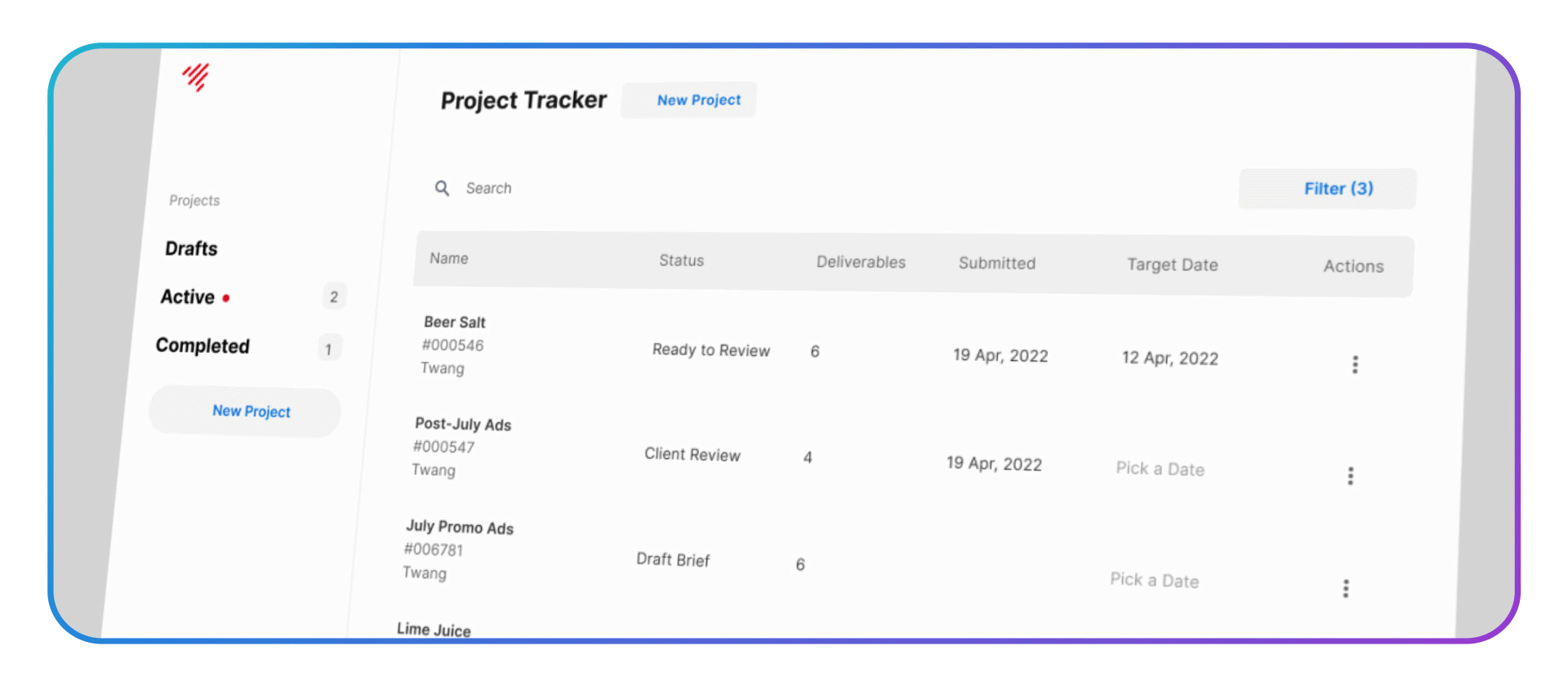Viewport: 1568px width, 686px height.
Task: Pick a target date for July Promo Ads
Action: pyautogui.click(x=1154, y=581)
